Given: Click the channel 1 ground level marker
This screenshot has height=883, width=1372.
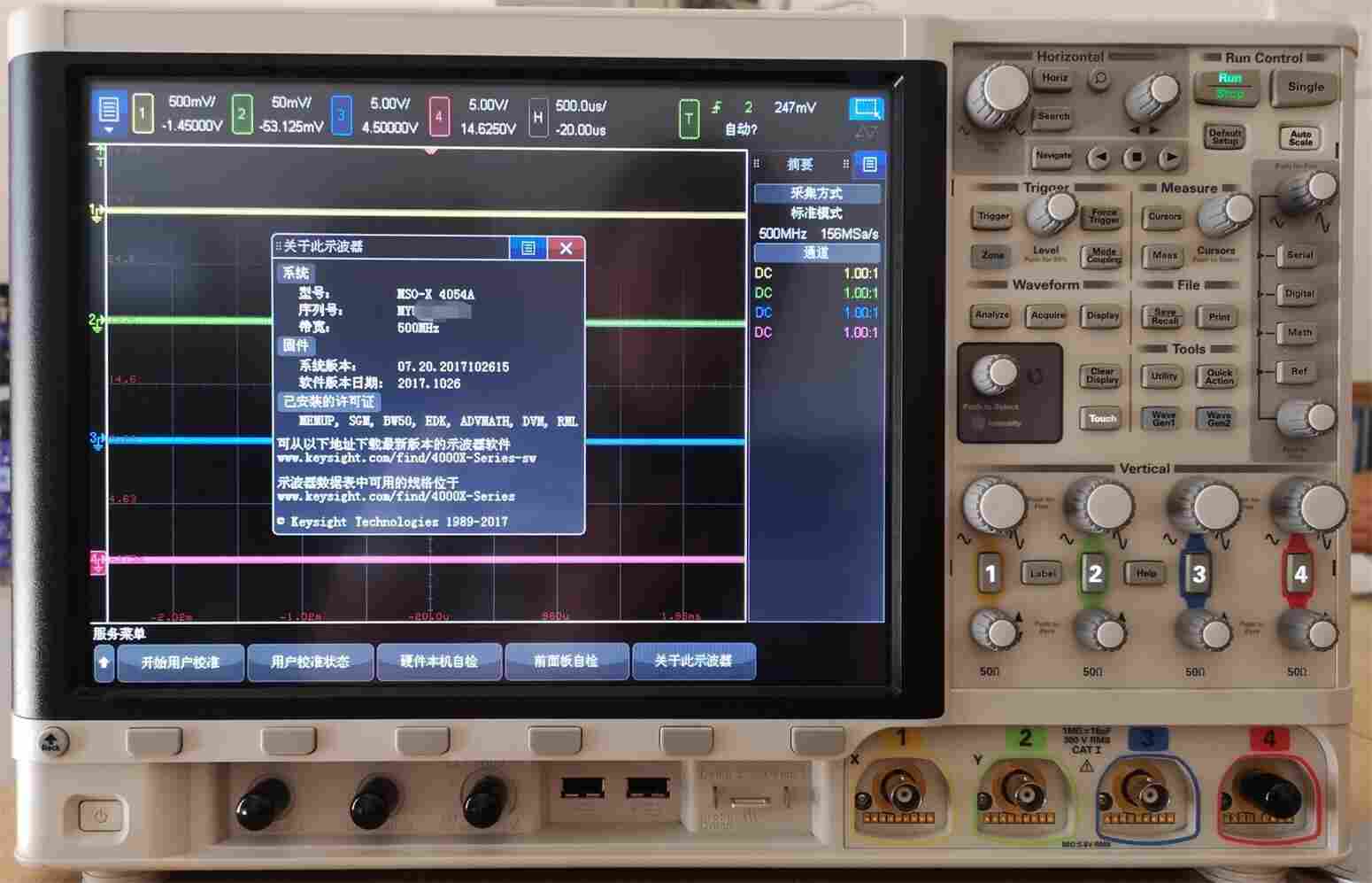Looking at the screenshot, I should pyautogui.click(x=96, y=212).
